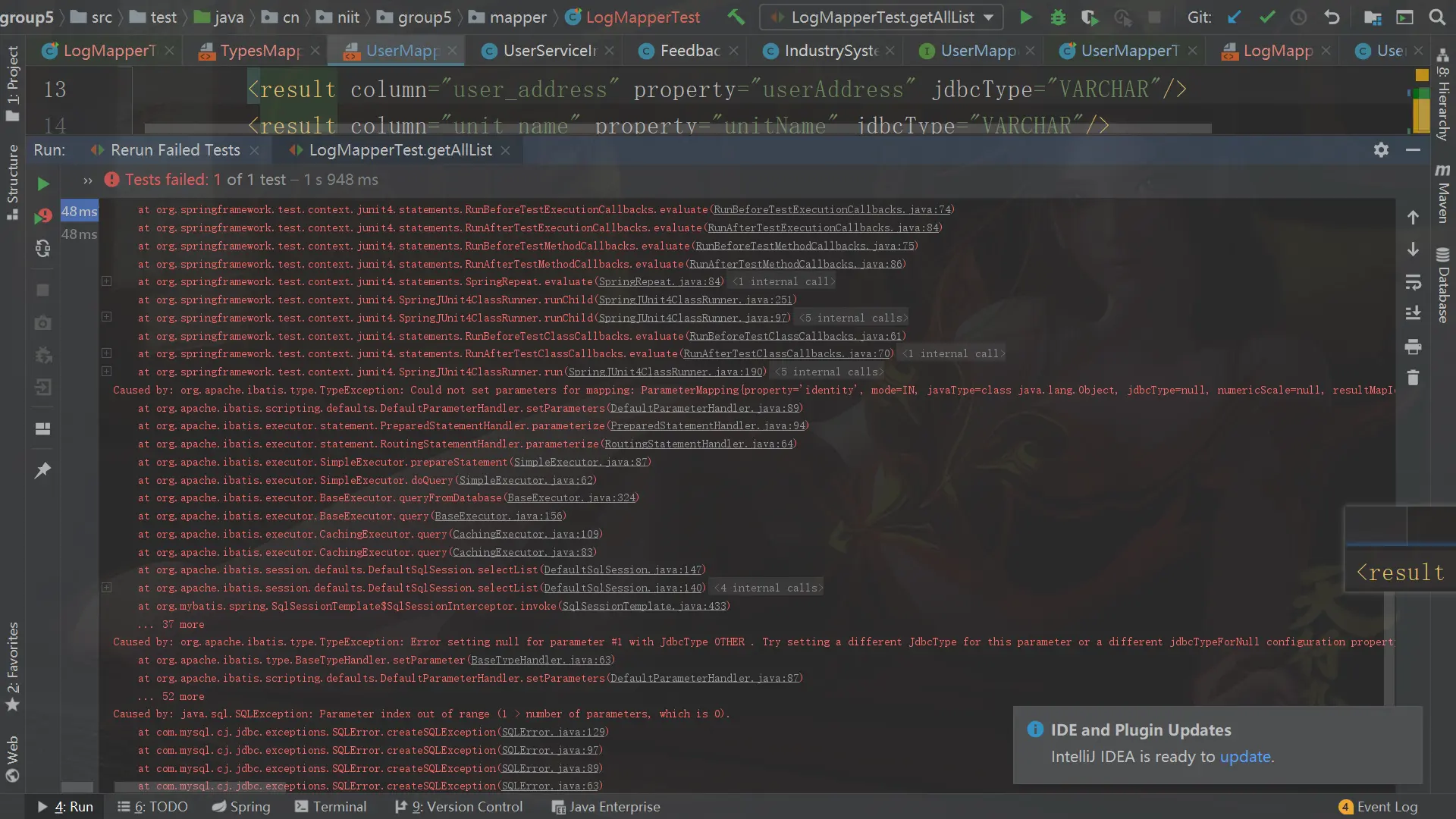This screenshot has height=819, width=1456.
Task: Expand the "4 internal calls" fold
Action: pyautogui.click(x=768, y=588)
